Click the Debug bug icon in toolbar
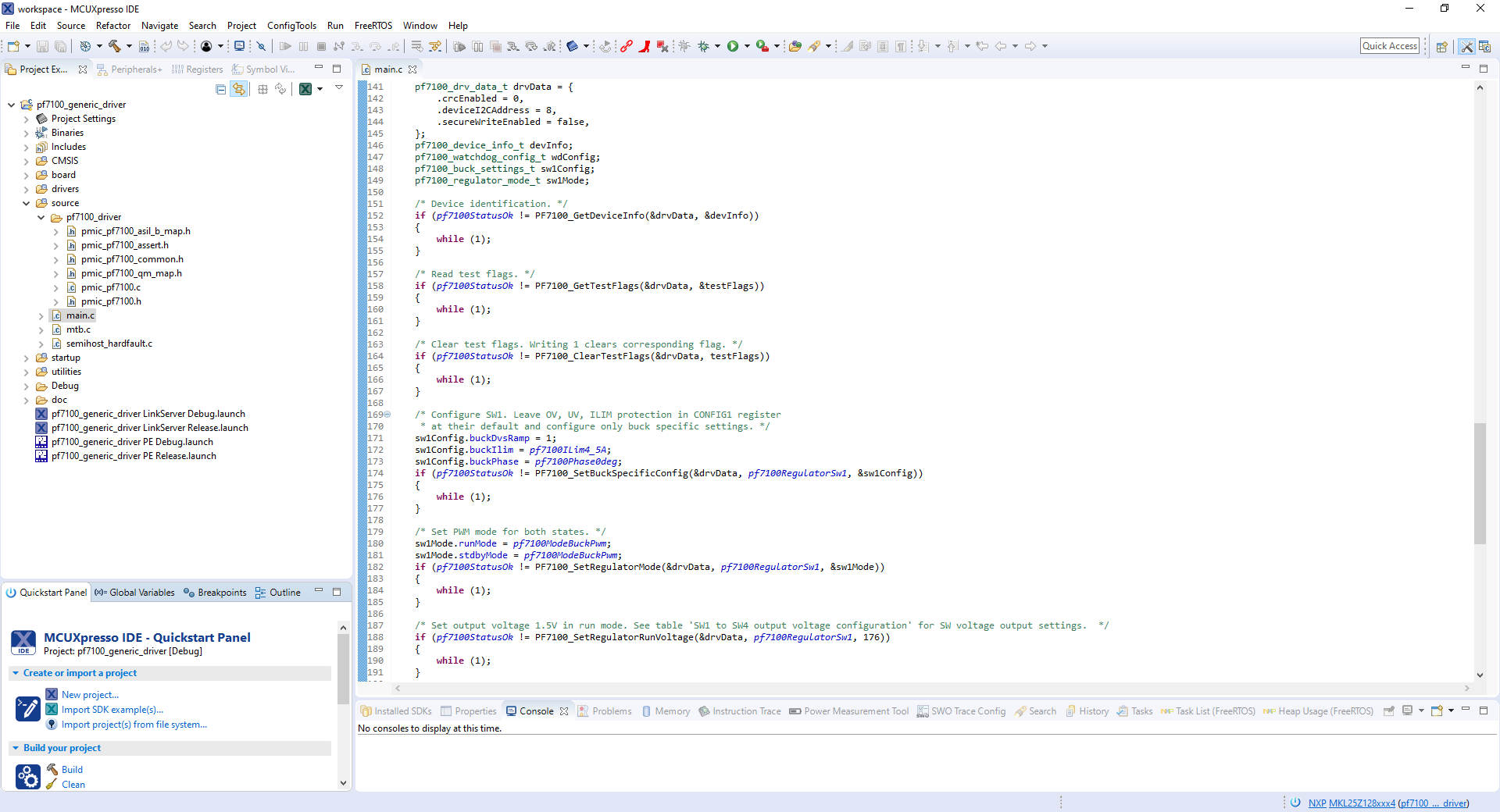Screen dimensions: 1500x812 tap(703, 46)
